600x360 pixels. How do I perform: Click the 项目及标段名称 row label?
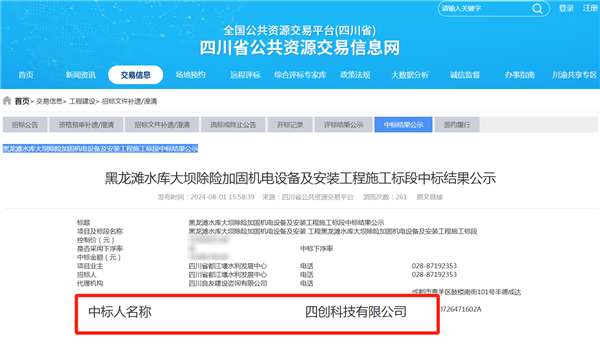coord(100,231)
